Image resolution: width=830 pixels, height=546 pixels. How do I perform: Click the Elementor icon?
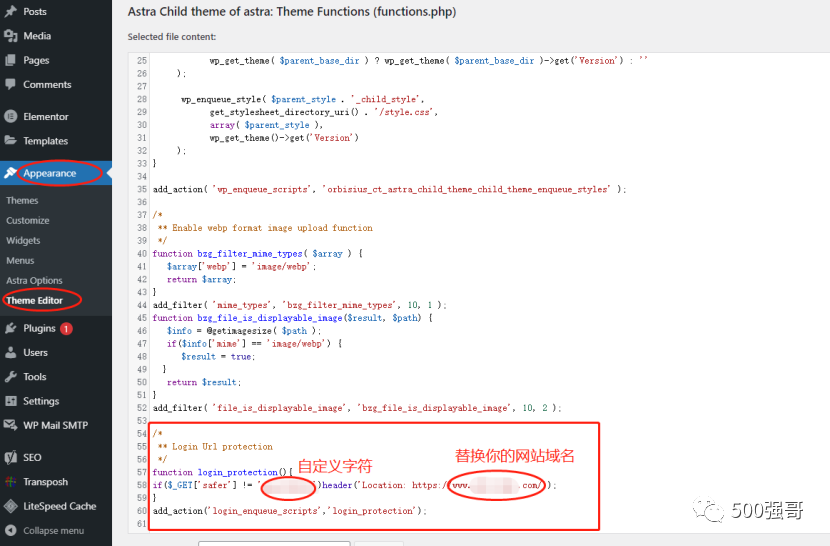11,117
